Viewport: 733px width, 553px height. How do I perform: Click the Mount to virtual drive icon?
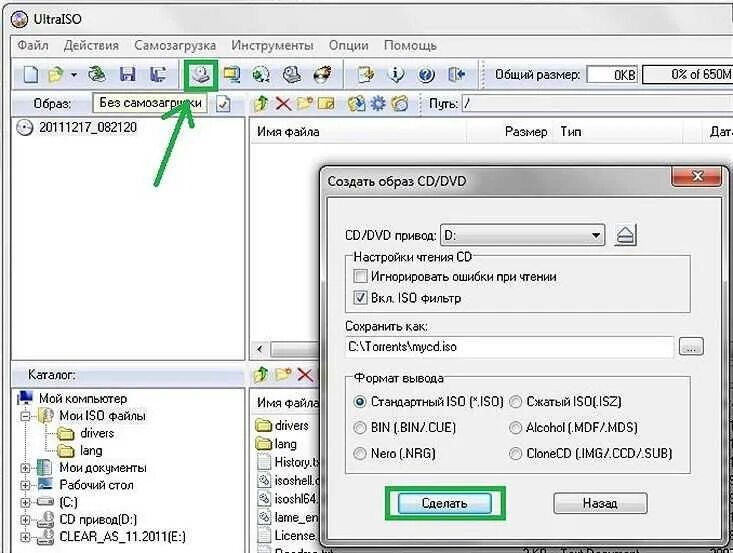coord(292,75)
